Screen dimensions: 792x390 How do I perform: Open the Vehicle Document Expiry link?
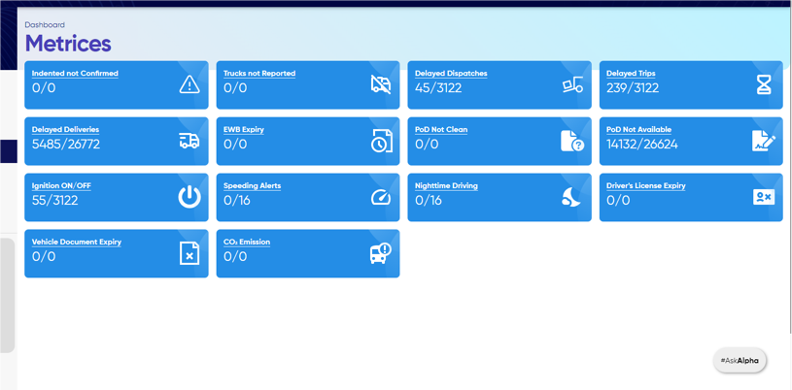tap(77, 241)
